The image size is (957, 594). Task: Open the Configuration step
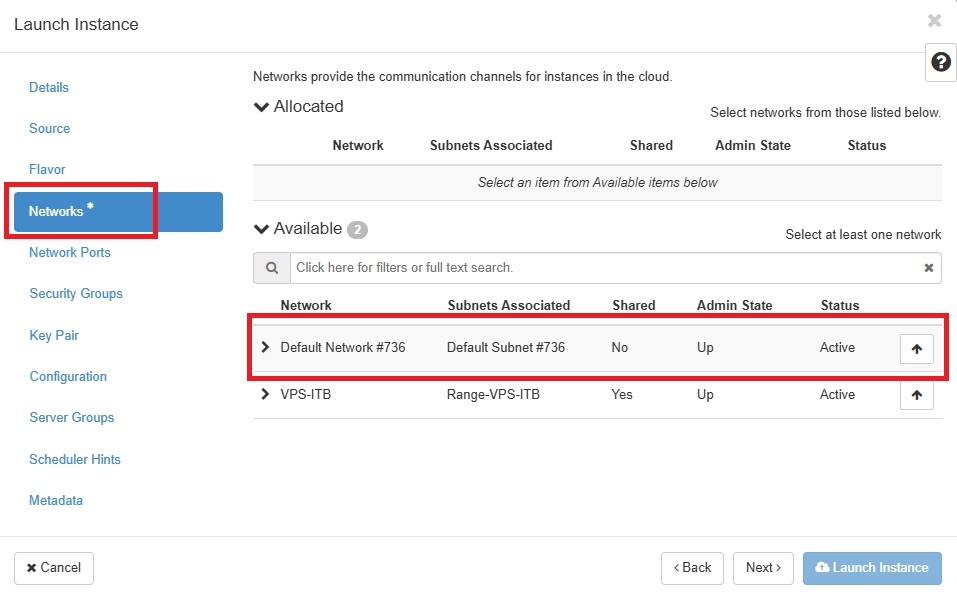coord(68,376)
